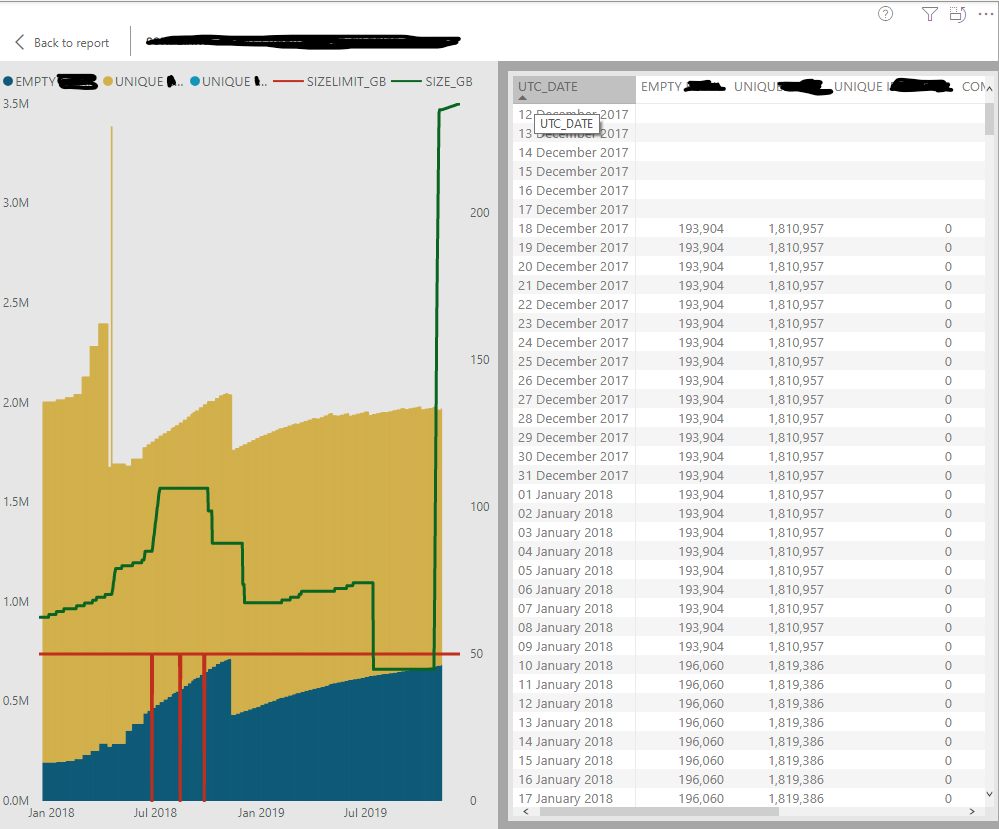The height and width of the screenshot is (829, 999).
Task: Click the 2.0M y-axis label
Action: (x=16, y=402)
